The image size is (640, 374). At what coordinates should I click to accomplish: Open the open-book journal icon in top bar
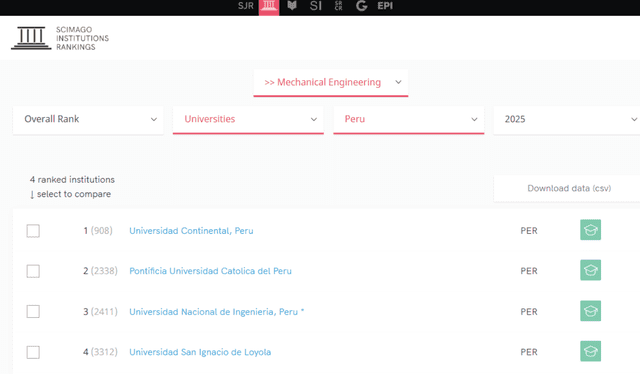tap(292, 6)
